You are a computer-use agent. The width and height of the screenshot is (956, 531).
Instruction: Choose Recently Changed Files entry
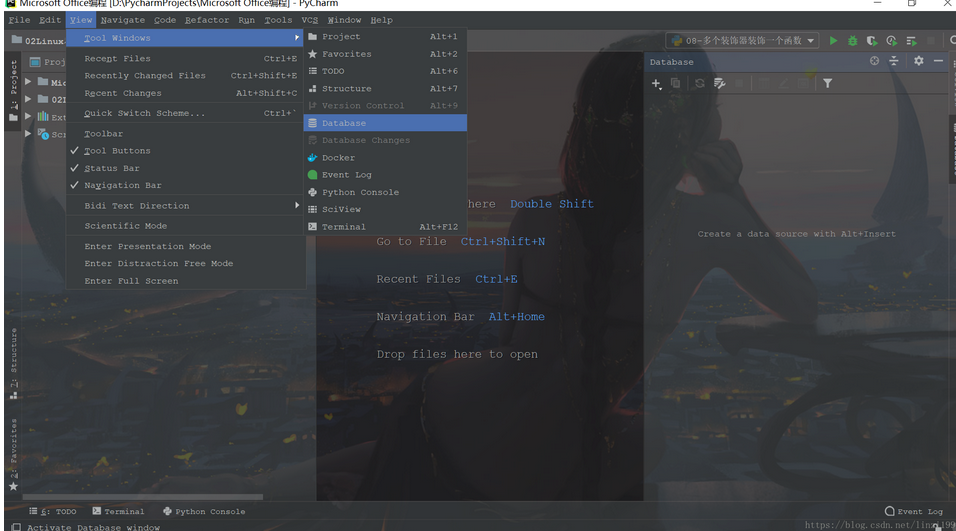click(x=185, y=76)
